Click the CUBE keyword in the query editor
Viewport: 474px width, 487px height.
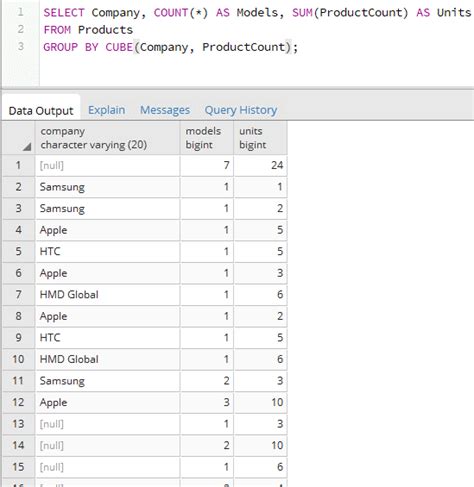[x=119, y=47]
